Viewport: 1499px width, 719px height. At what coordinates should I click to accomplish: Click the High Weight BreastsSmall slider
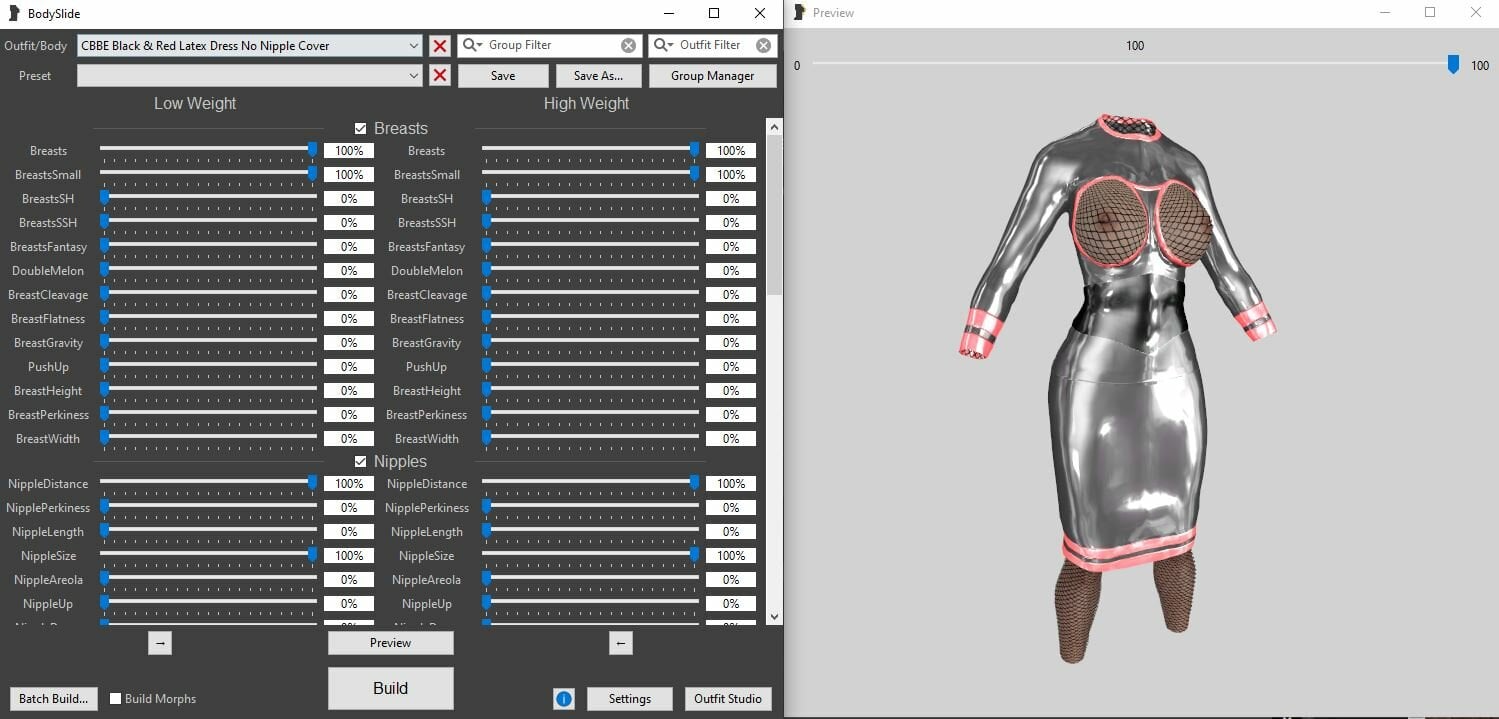click(x=590, y=174)
